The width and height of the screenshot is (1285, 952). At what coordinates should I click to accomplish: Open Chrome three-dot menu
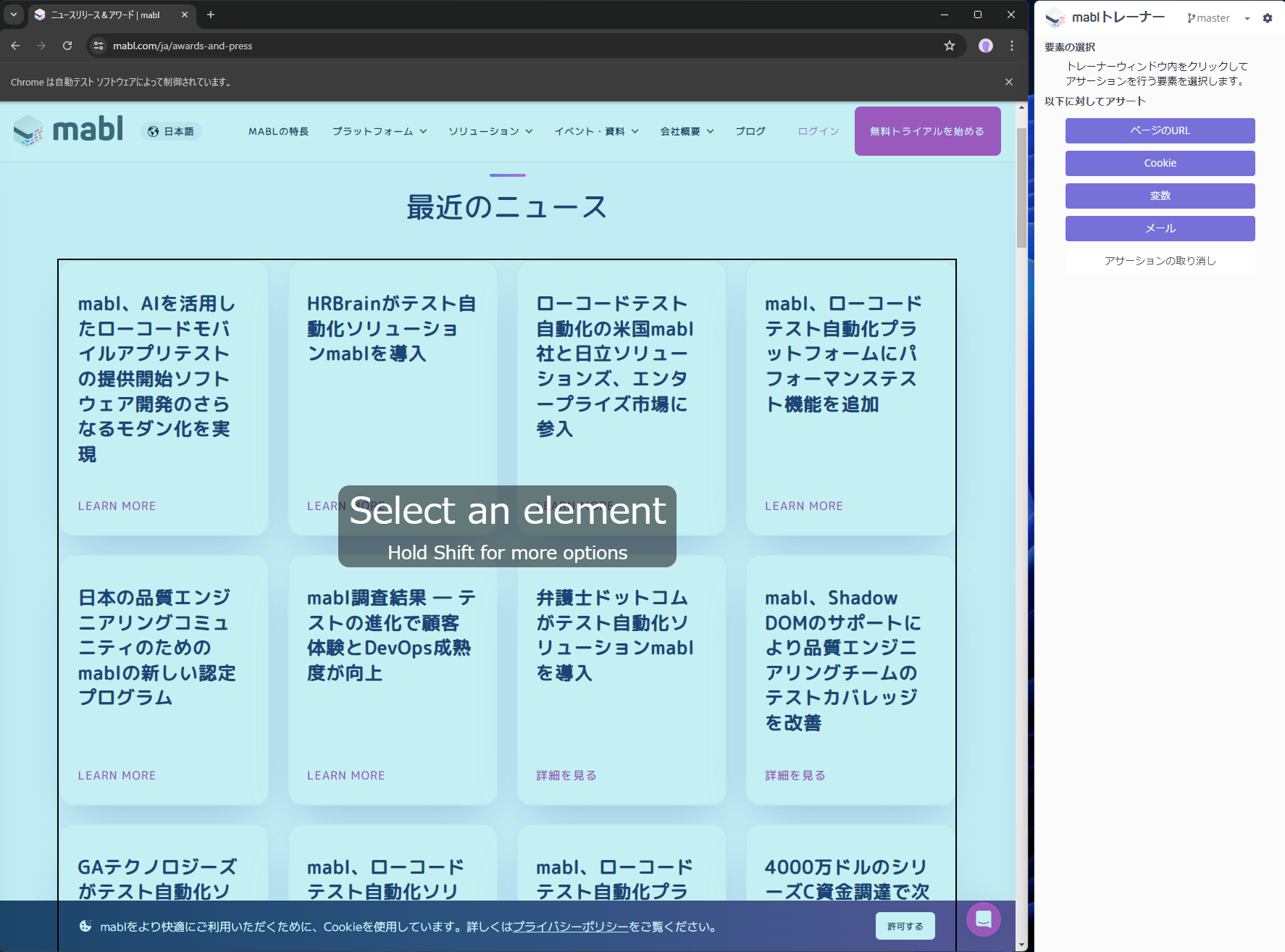click(1012, 46)
